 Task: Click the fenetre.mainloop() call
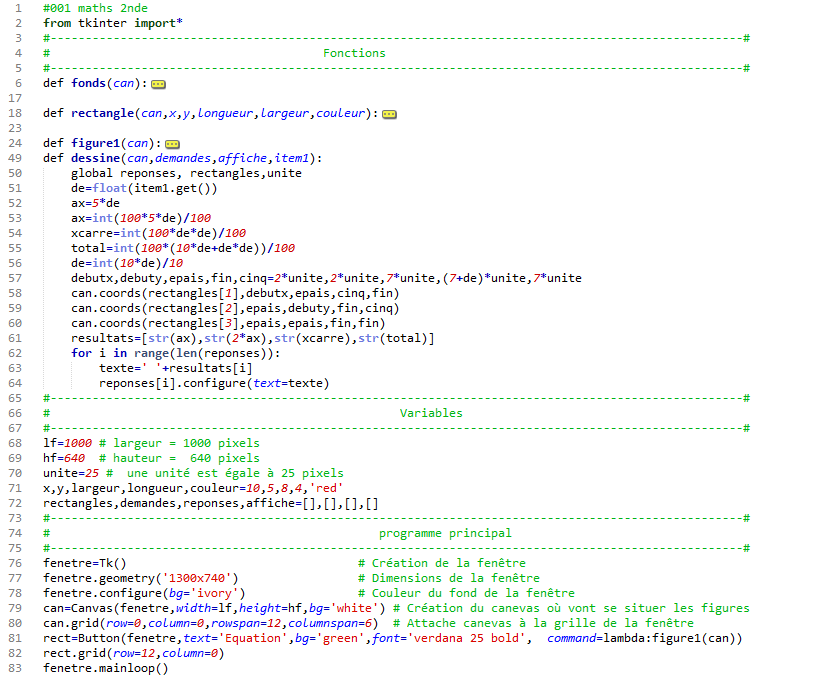click(x=106, y=668)
